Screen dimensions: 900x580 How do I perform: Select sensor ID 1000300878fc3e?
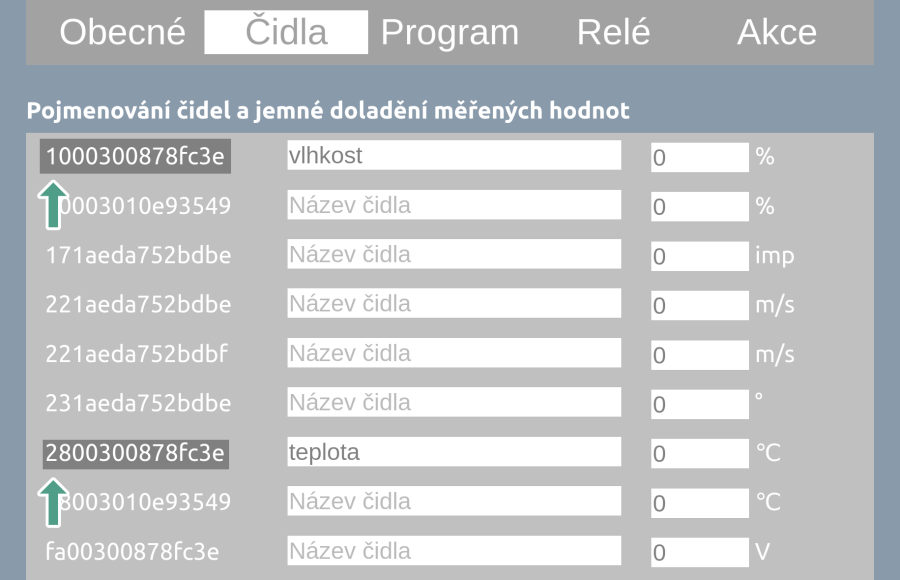click(x=135, y=156)
